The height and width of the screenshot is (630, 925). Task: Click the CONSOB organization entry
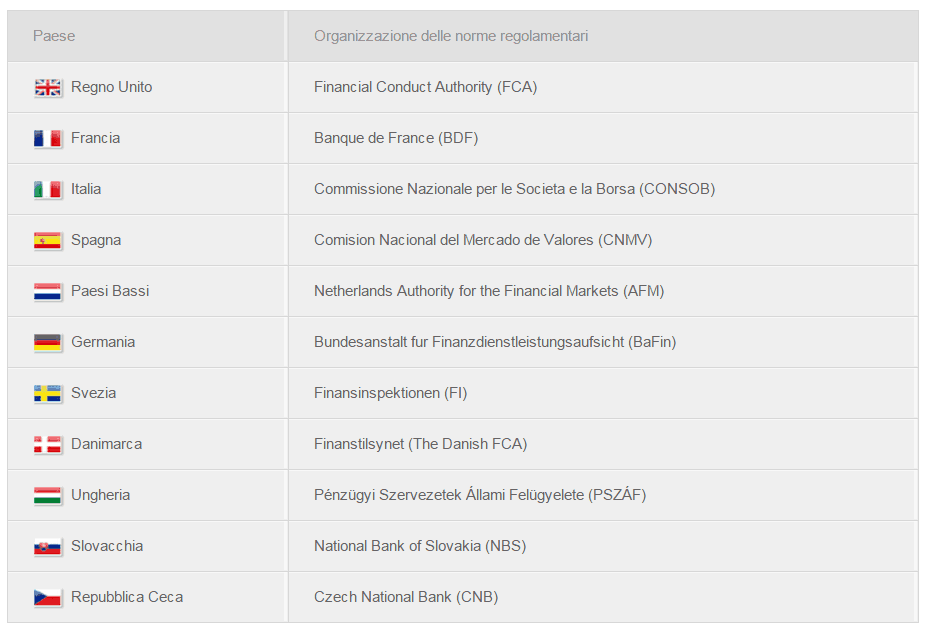click(x=514, y=189)
